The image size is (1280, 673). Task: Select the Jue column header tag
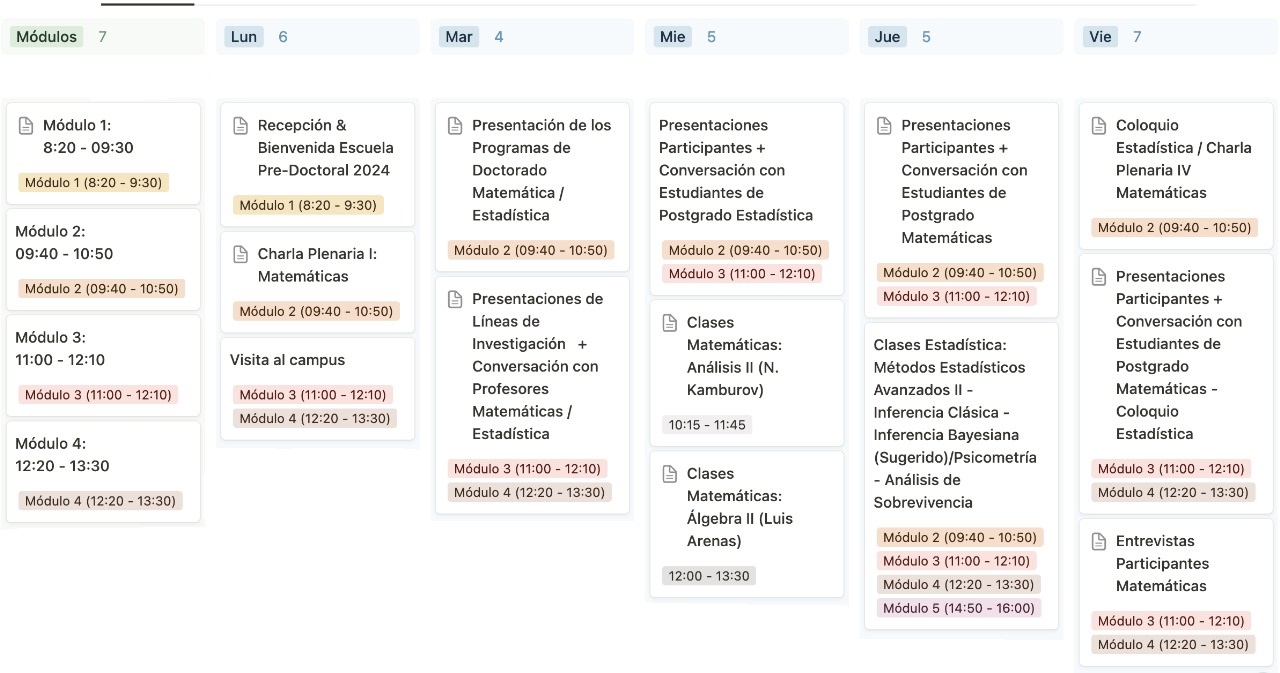(x=887, y=37)
